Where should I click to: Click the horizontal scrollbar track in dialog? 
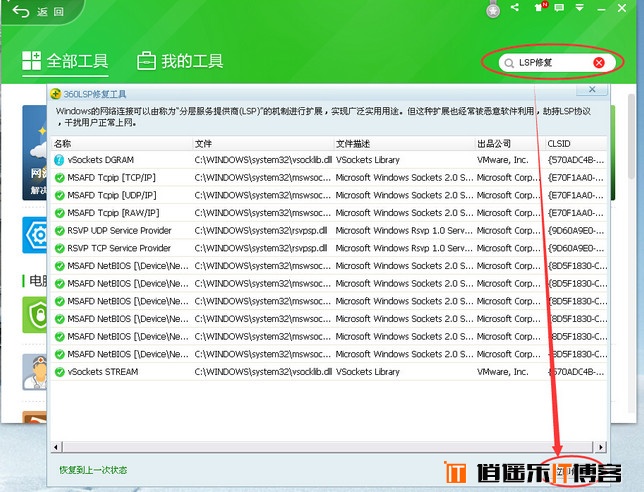click(328, 447)
